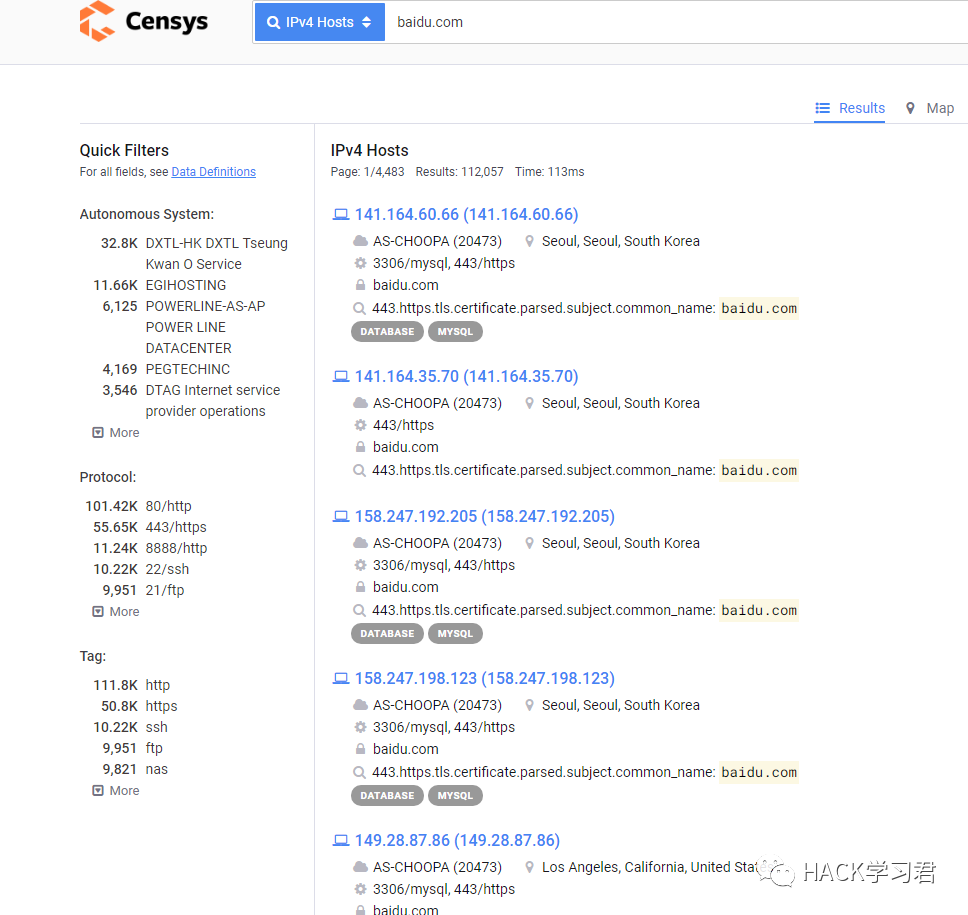The image size is (968, 915).
Task: Switch to the Results tab
Action: (849, 108)
